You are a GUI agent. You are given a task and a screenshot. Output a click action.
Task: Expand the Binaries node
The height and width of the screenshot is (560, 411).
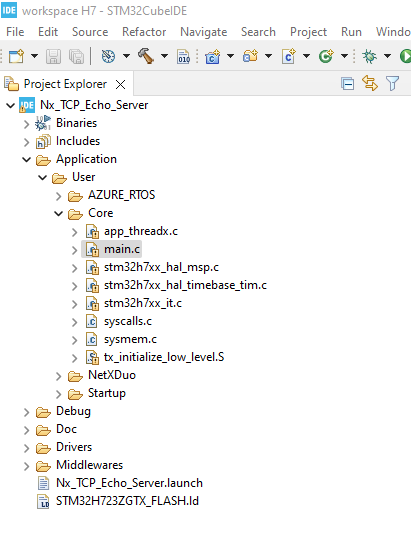(x=26, y=124)
